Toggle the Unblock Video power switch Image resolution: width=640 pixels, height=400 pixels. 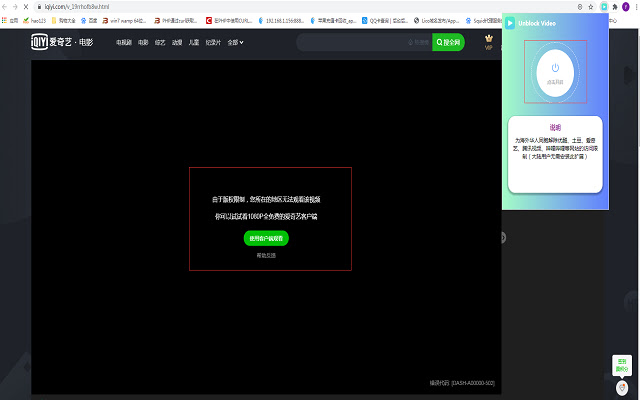[555, 72]
